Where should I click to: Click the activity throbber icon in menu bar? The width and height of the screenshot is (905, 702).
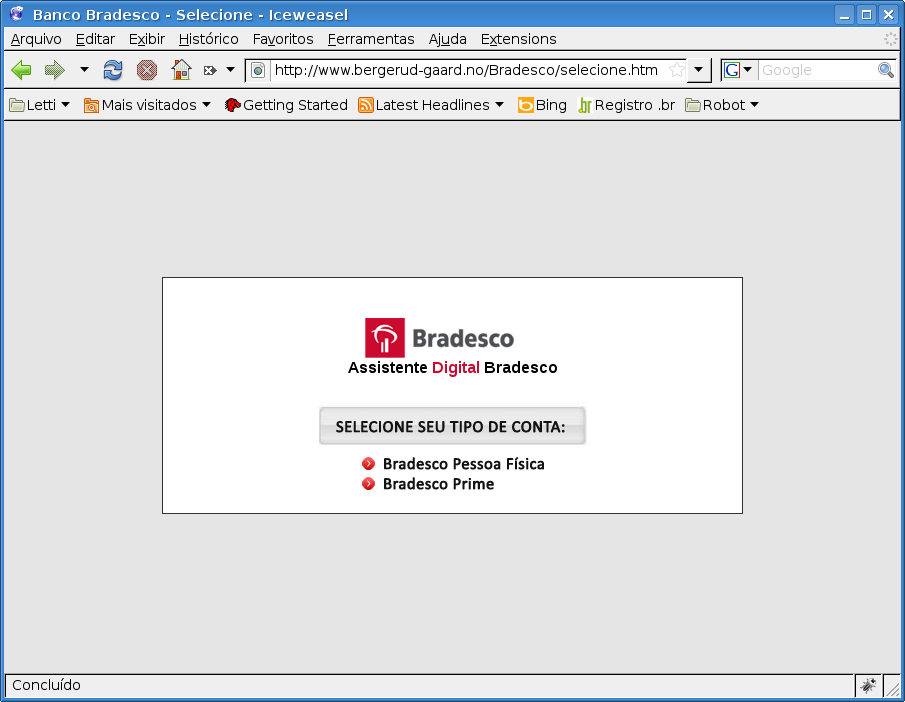(x=891, y=39)
